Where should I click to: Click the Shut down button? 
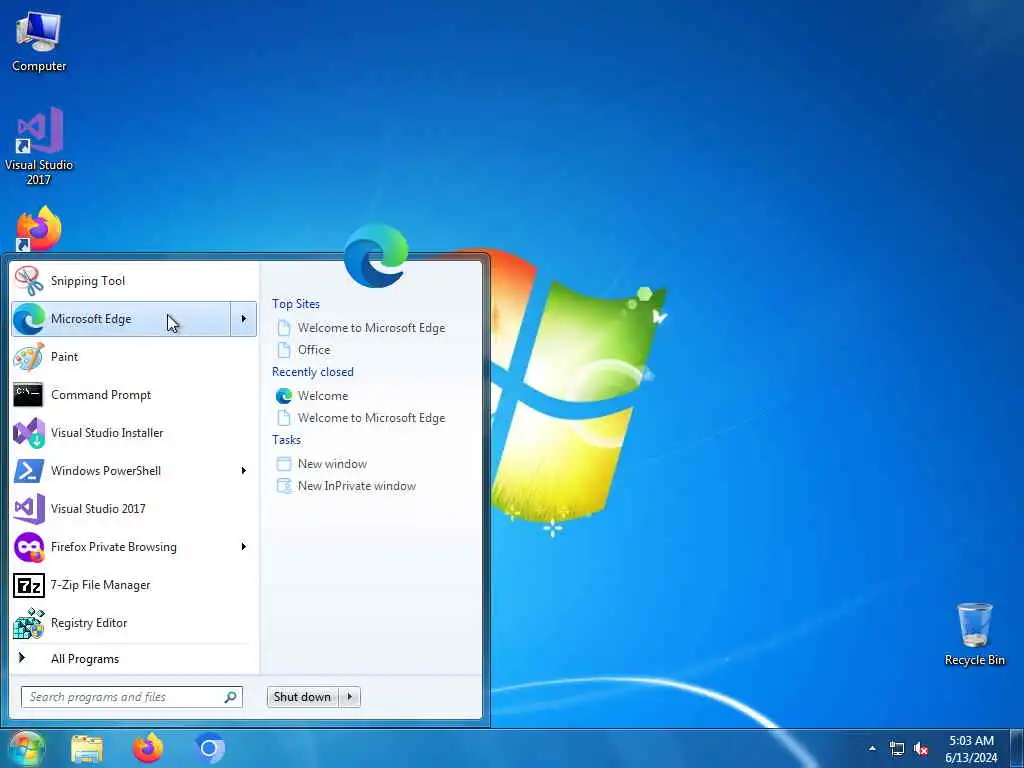click(x=303, y=697)
